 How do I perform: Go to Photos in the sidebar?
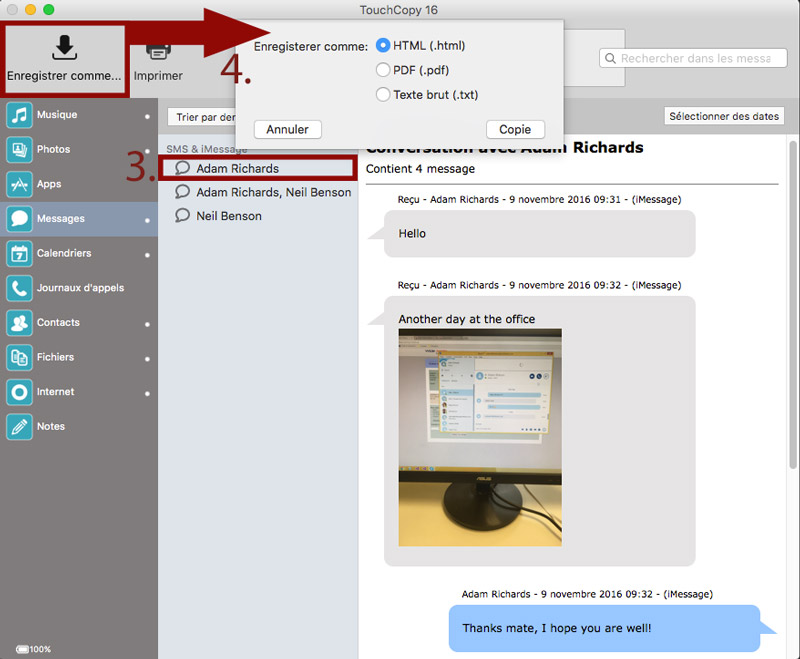point(79,149)
